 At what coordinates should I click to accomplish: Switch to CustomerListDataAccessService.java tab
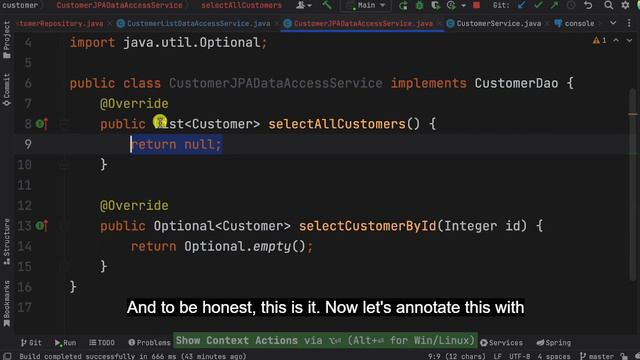(x=194, y=24)
